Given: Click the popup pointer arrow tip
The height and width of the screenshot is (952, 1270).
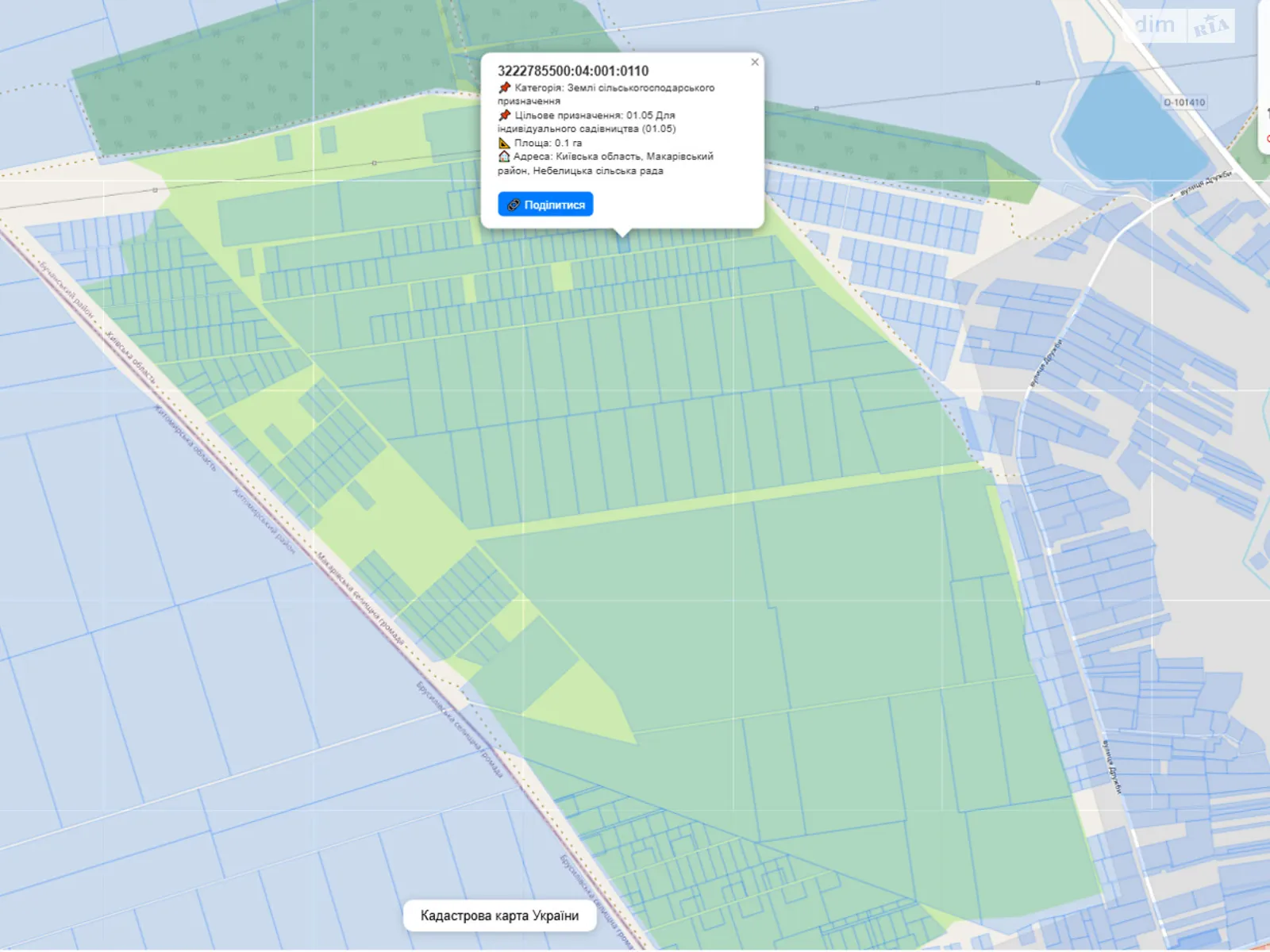Looking at the screenshot, I should pyautogui.click(x=623, y=235).
